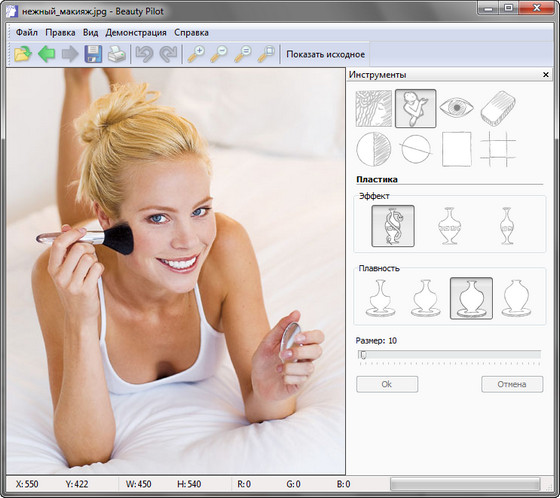Go to previous image with green arrow

(46, 54)
